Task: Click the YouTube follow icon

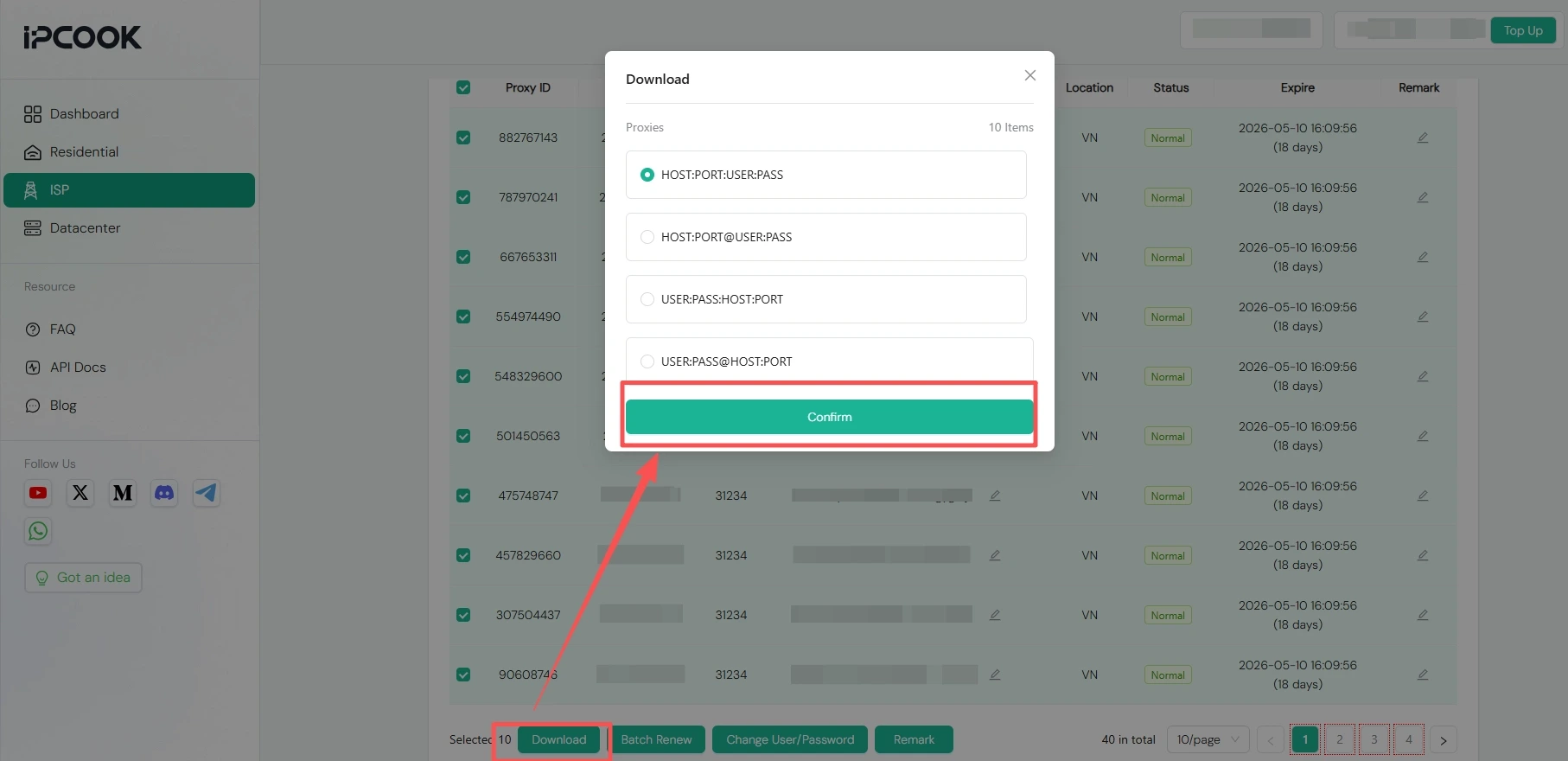Action: (x=38, y=493)
